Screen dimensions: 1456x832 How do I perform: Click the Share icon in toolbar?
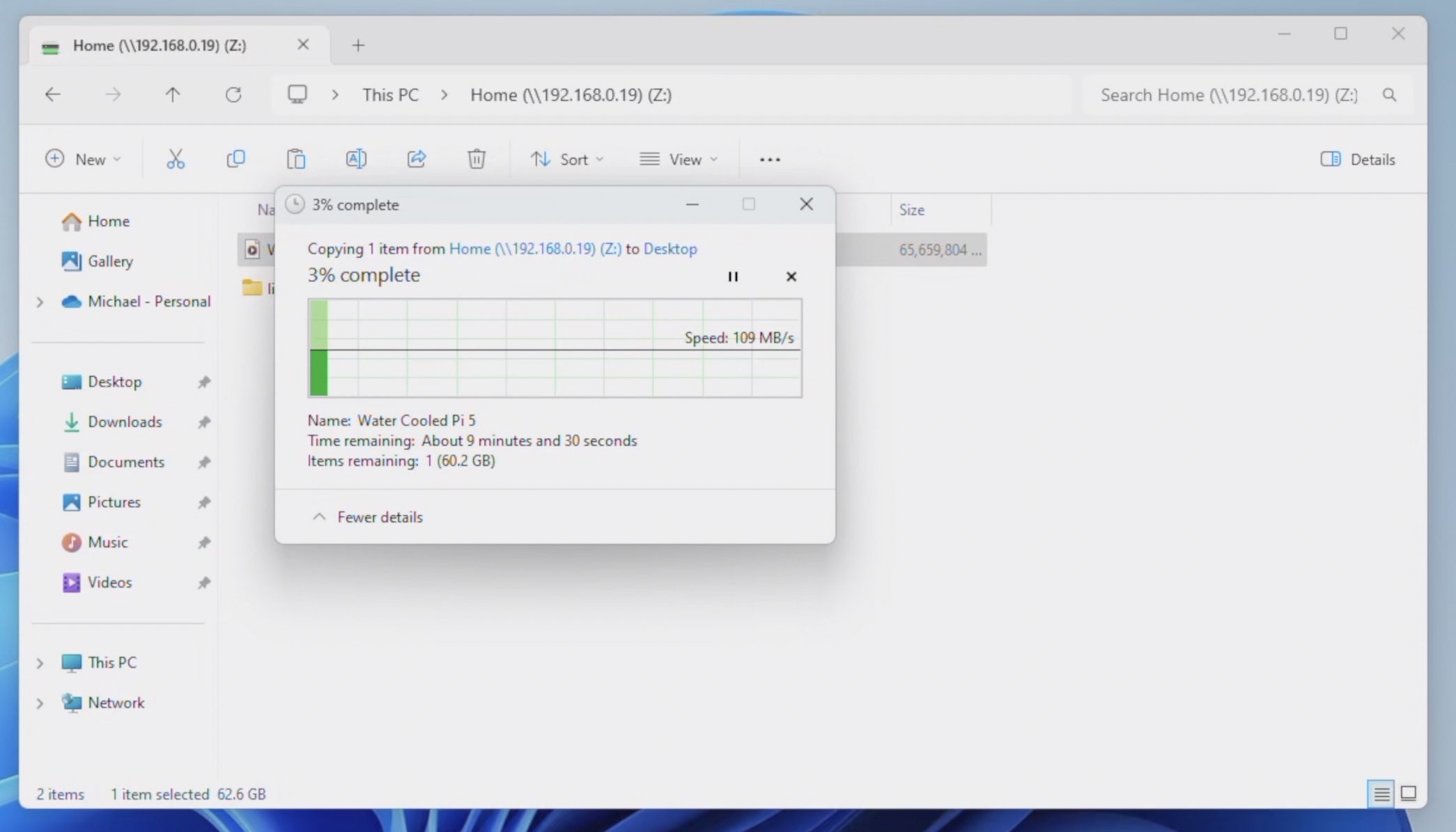pos(416,160)
